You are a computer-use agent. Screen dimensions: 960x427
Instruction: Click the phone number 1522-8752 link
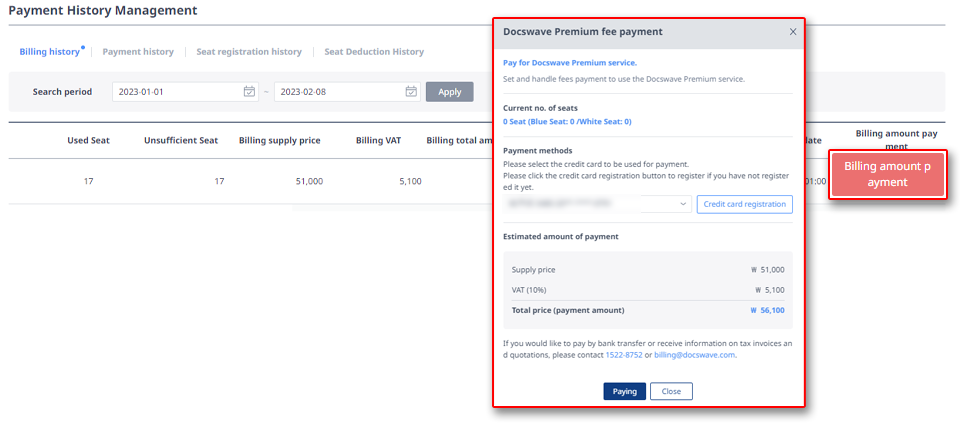click(x=624, y=355)
